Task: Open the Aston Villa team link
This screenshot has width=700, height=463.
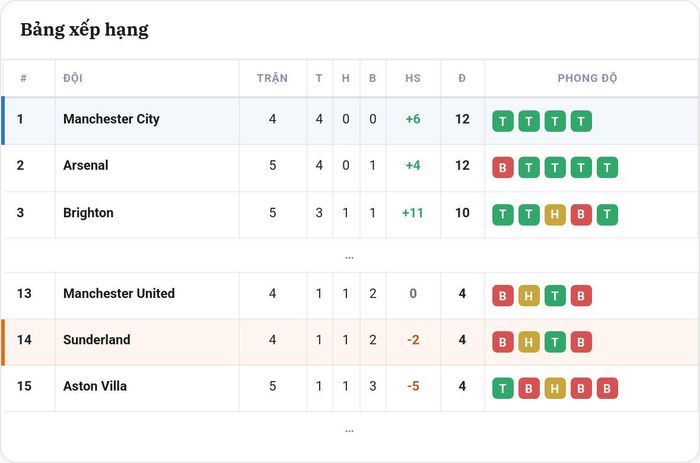Action: 95,386
